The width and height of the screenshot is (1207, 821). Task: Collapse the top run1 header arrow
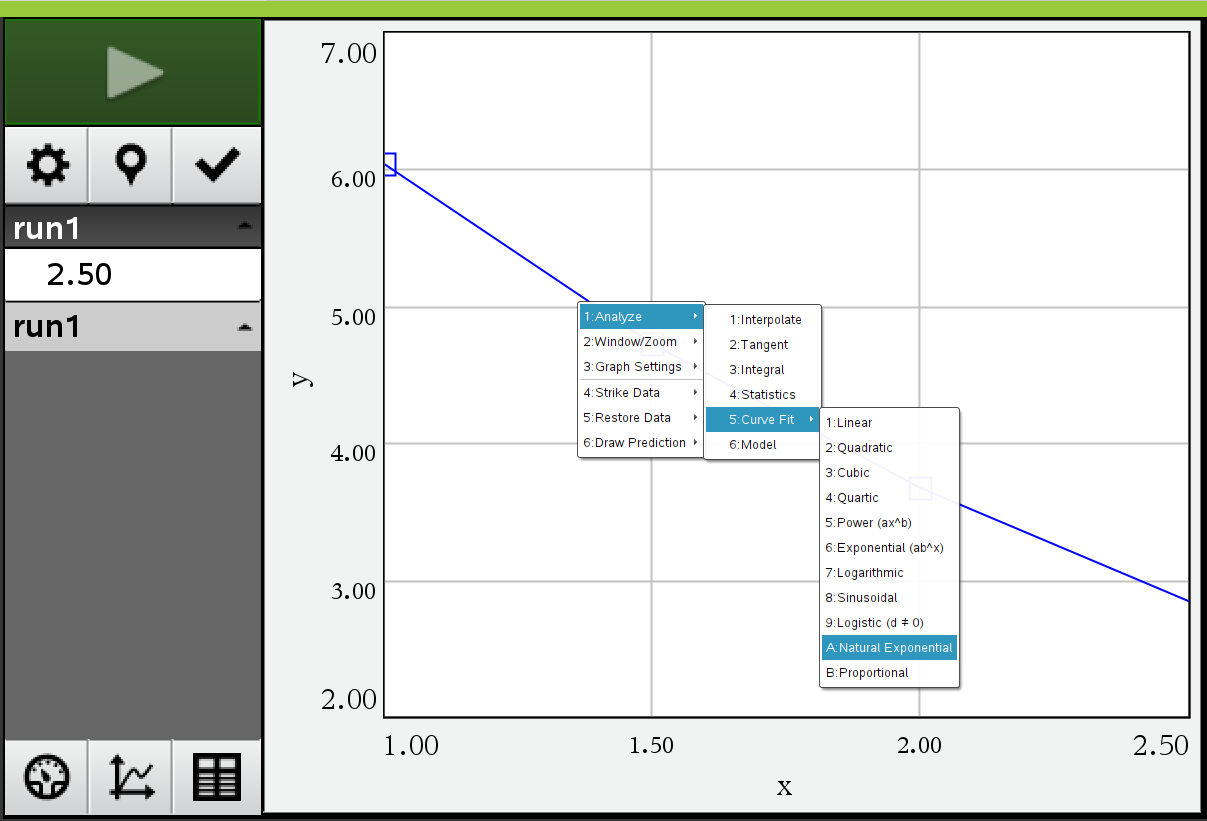pyautogui.click(x=245, y=228)
